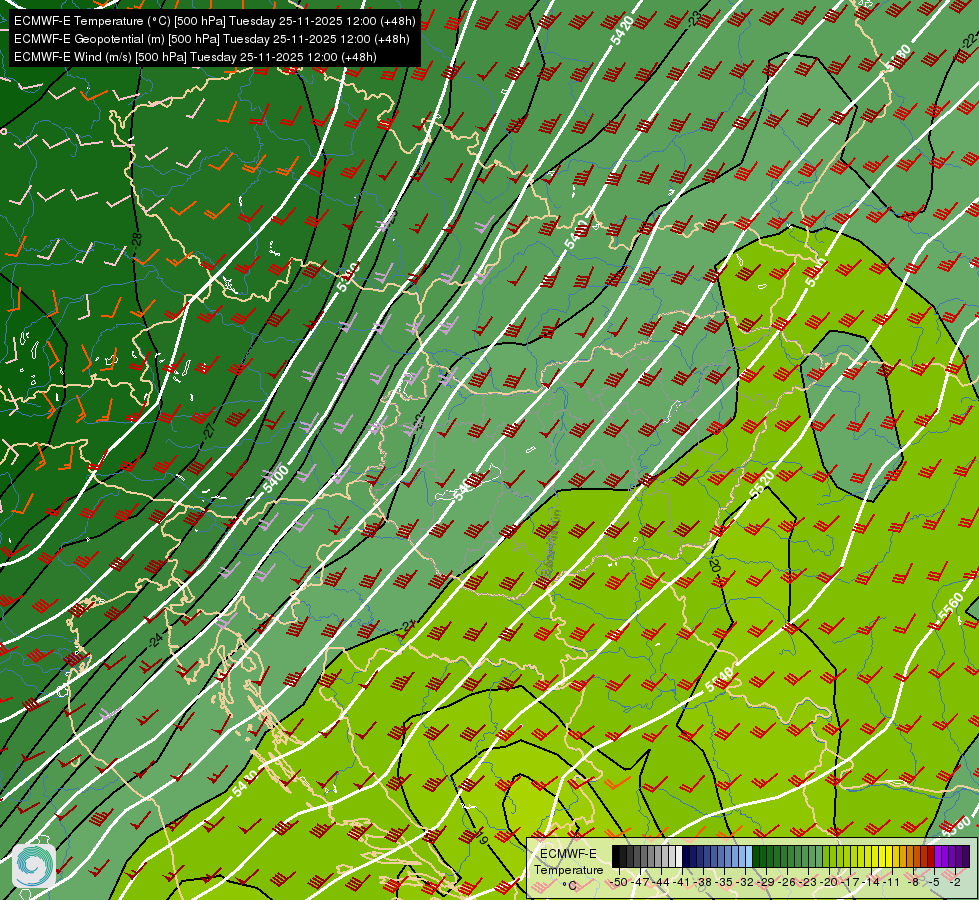The width and height of the screenshot is (979, 900).
Task: Pick the dark purple swatch at legend's warm end
Action: click(967, 856)
